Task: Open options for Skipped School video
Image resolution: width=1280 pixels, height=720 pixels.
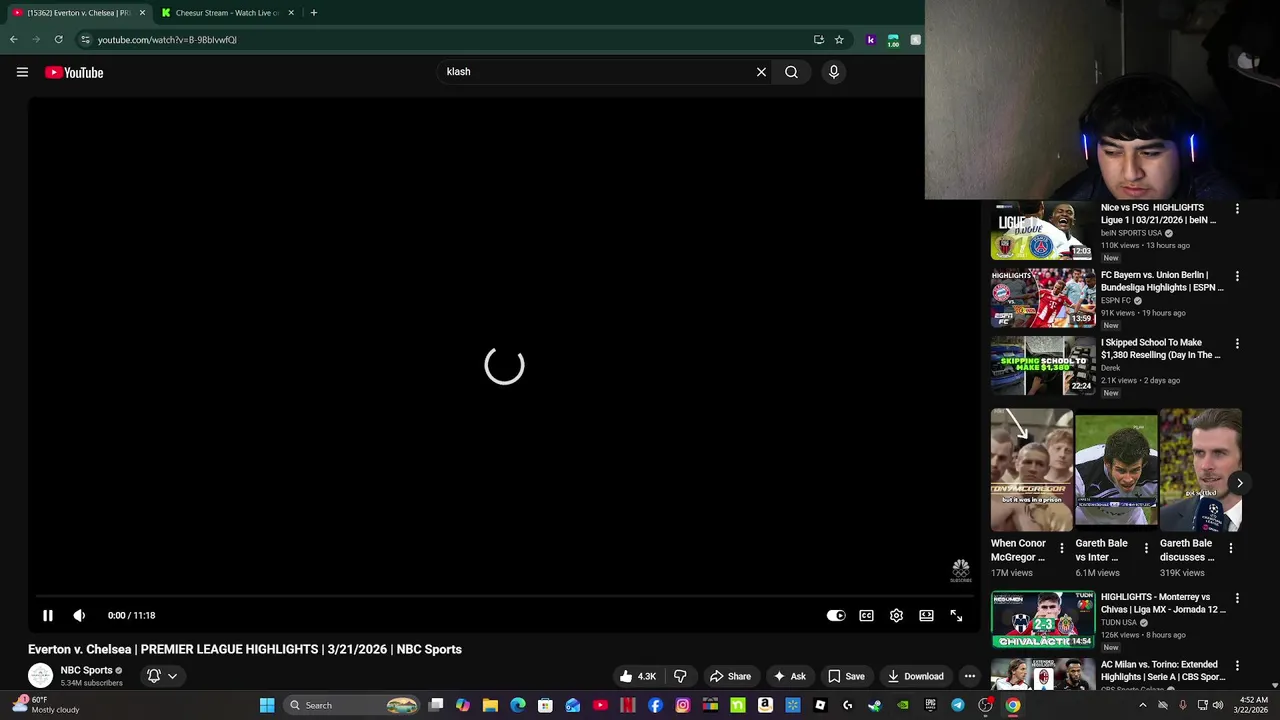Action: coord(1237,344)
